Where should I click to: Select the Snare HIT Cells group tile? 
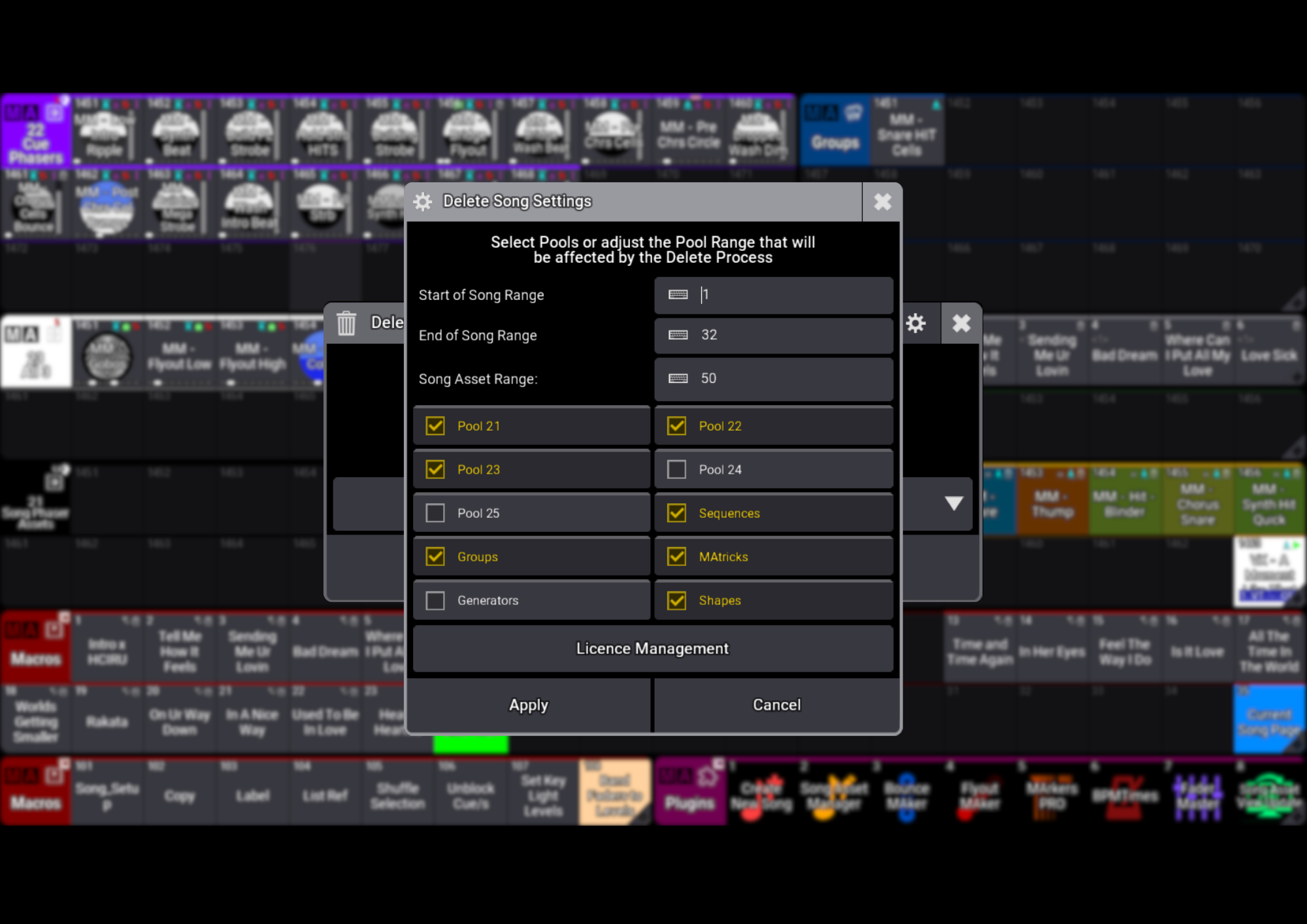pos(906,129)
